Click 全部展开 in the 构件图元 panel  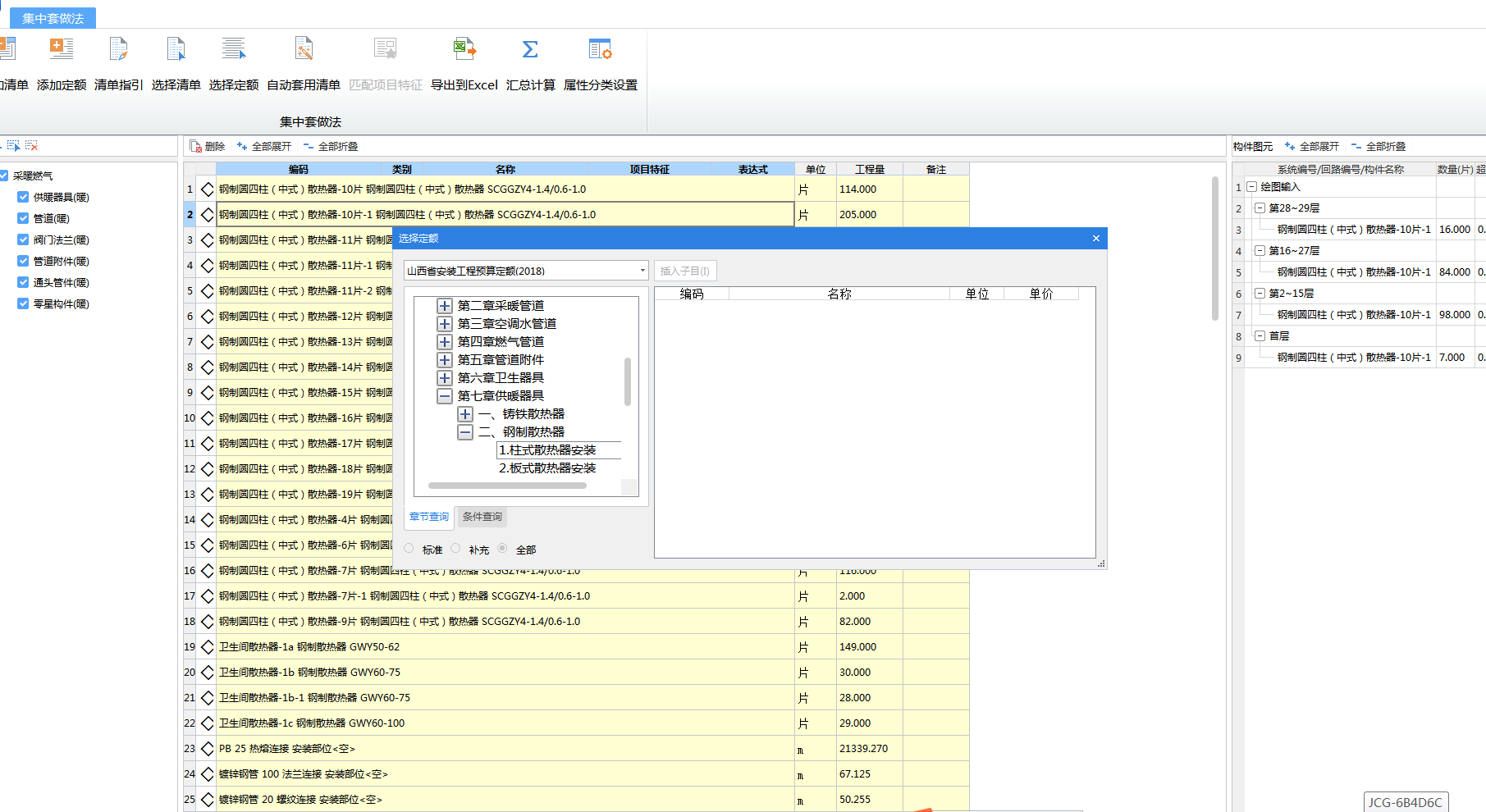pyautogui.click(x=1312, y=146)
